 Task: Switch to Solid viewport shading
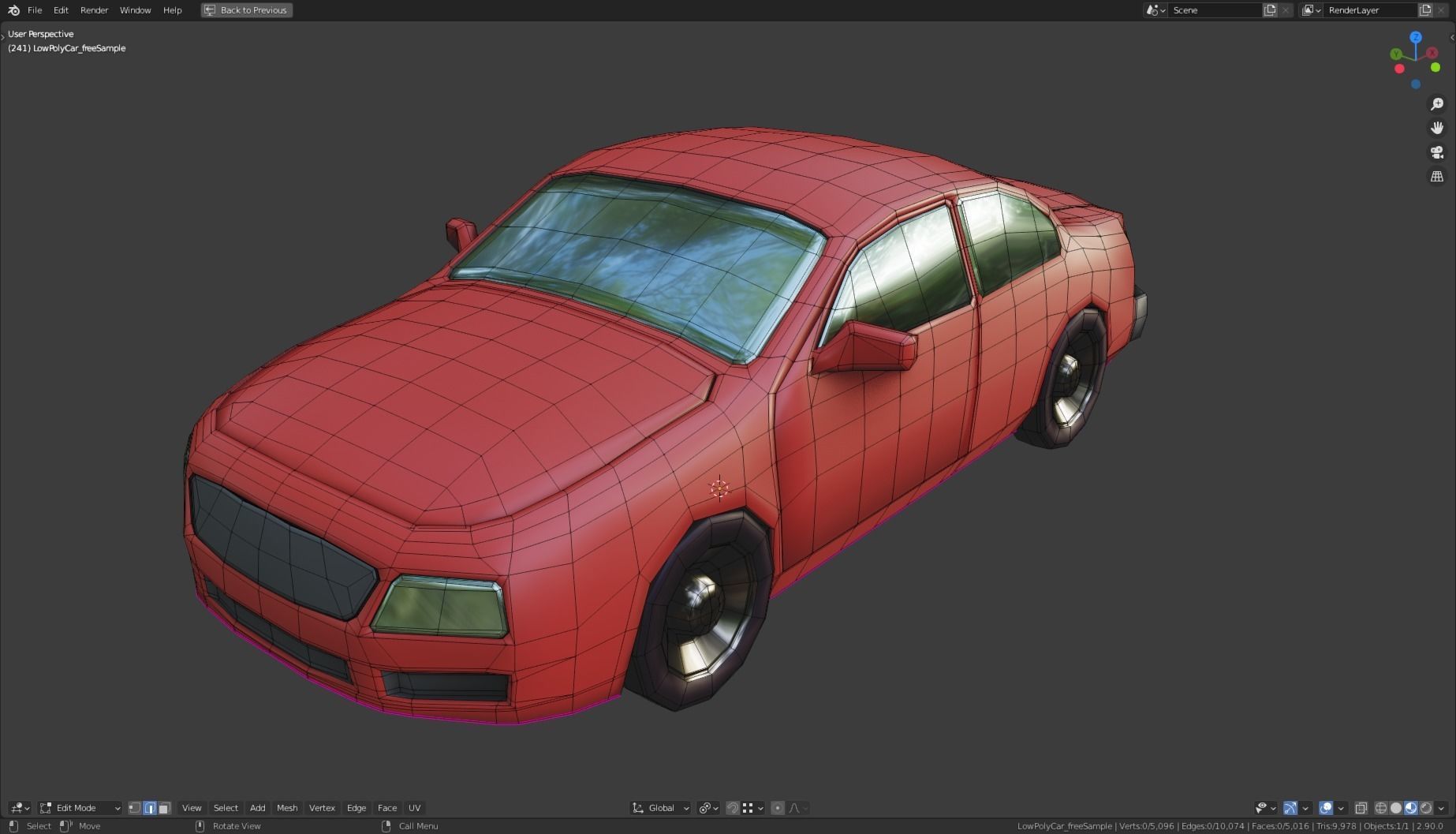click(1396, 807)
